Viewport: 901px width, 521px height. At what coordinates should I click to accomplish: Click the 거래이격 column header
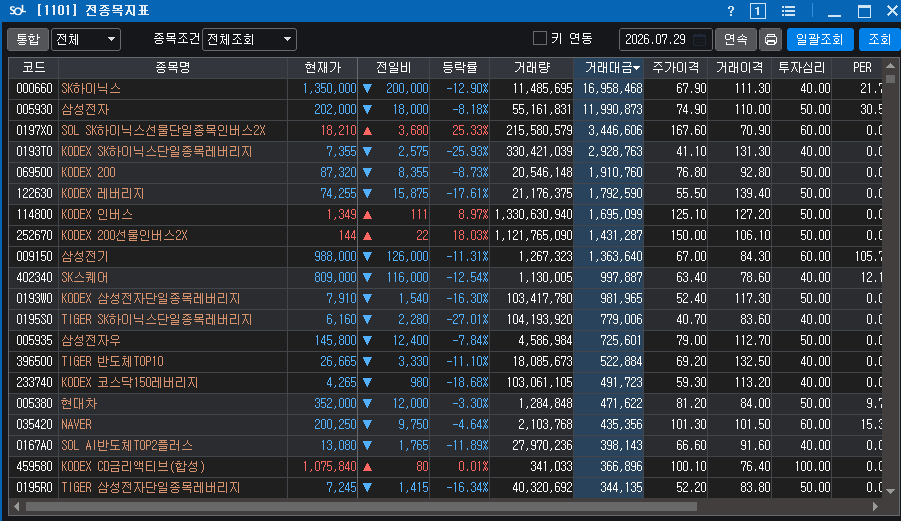click(740, 68)
